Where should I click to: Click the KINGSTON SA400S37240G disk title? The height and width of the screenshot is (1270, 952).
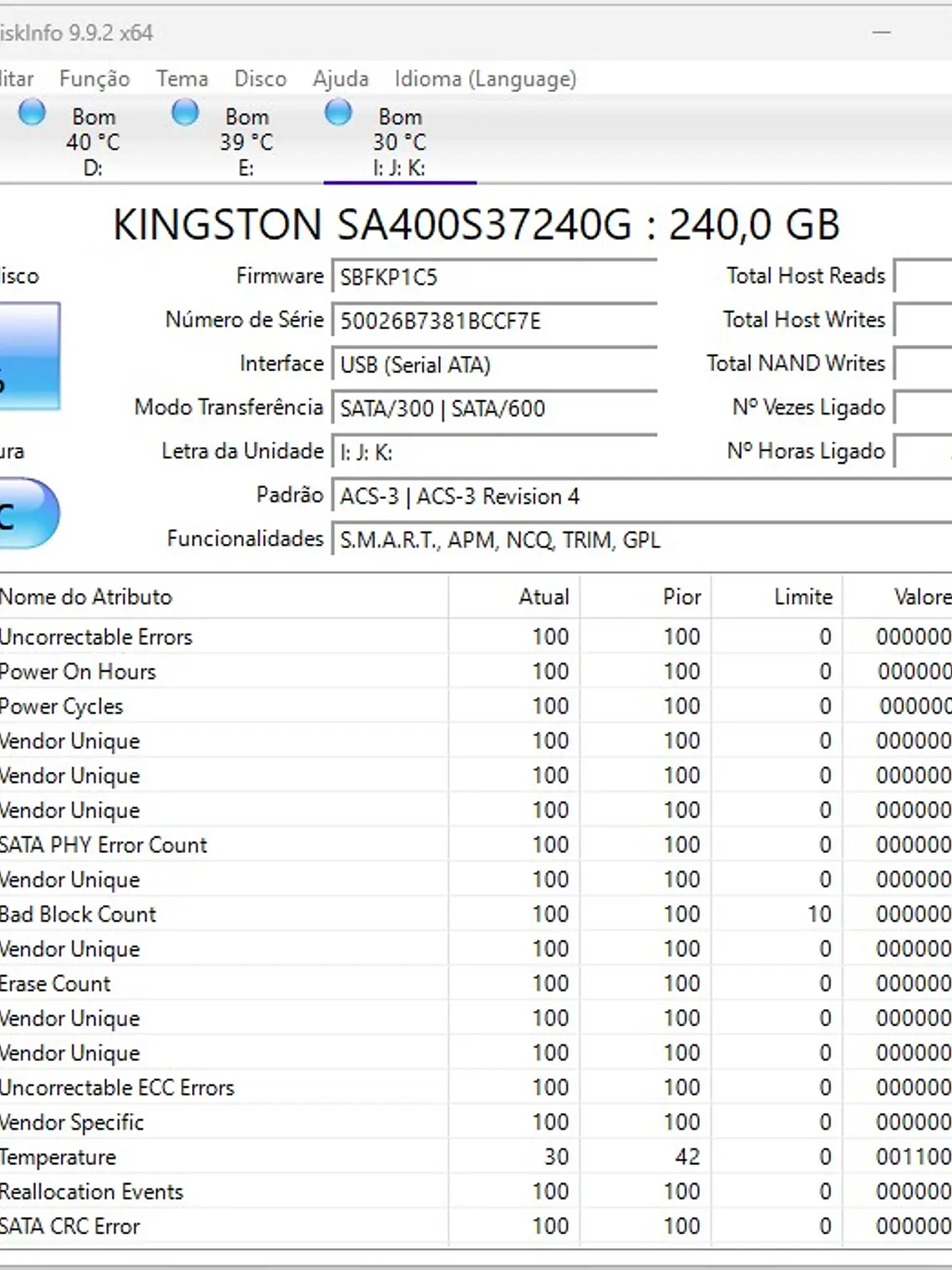[476, 225]
